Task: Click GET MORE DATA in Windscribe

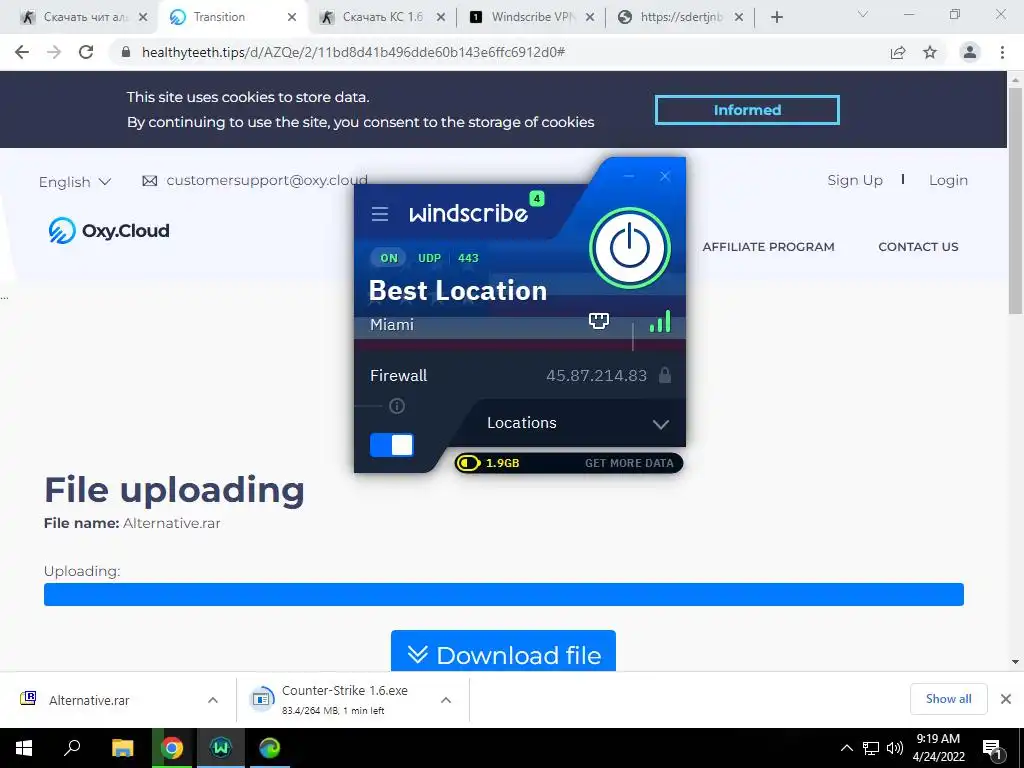Action: pyautogui.click(x=629, y=463)
